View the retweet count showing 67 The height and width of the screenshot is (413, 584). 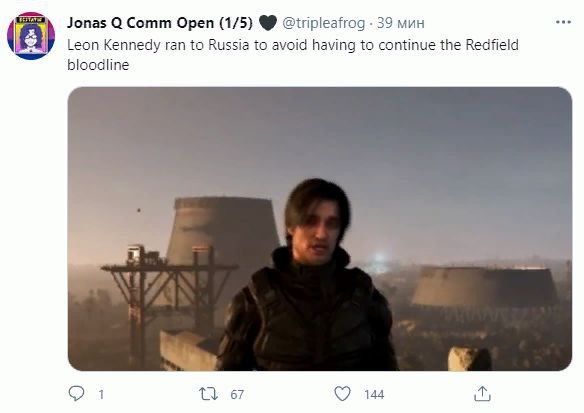pyautogui.click(x=237, y=394)
